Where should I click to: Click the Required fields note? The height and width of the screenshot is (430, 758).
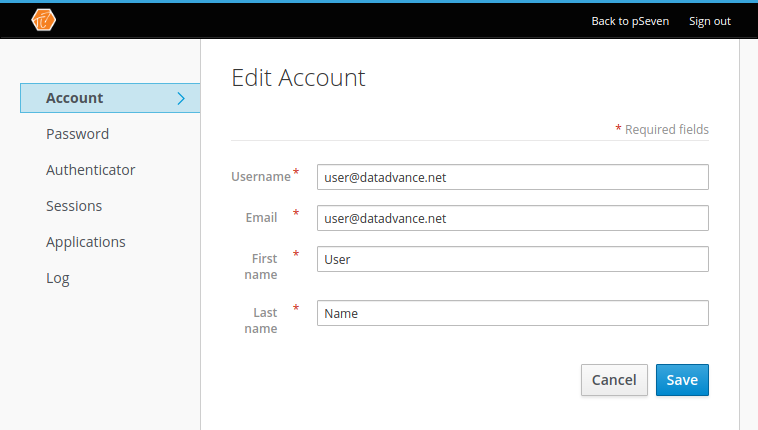(x=662, y=129)
